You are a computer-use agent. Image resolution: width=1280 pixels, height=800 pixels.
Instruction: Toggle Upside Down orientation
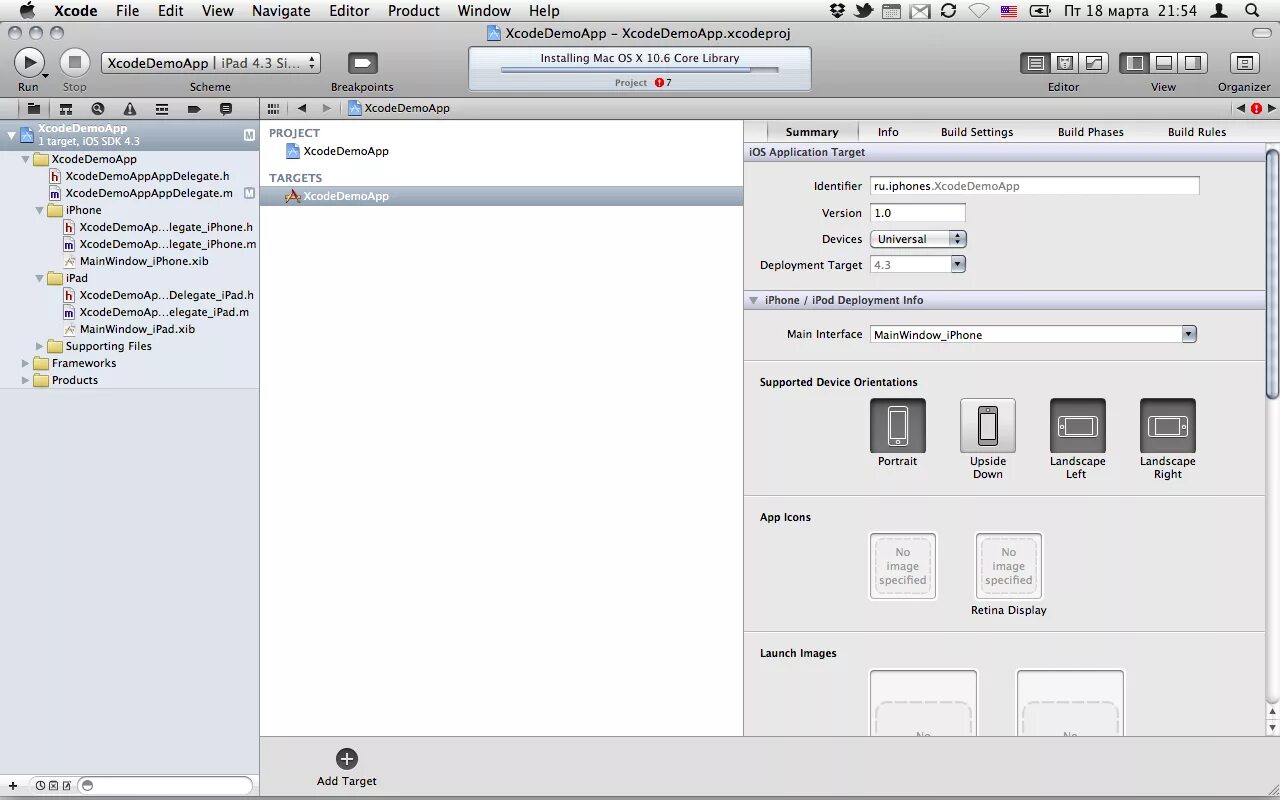[x=988, y=426]
